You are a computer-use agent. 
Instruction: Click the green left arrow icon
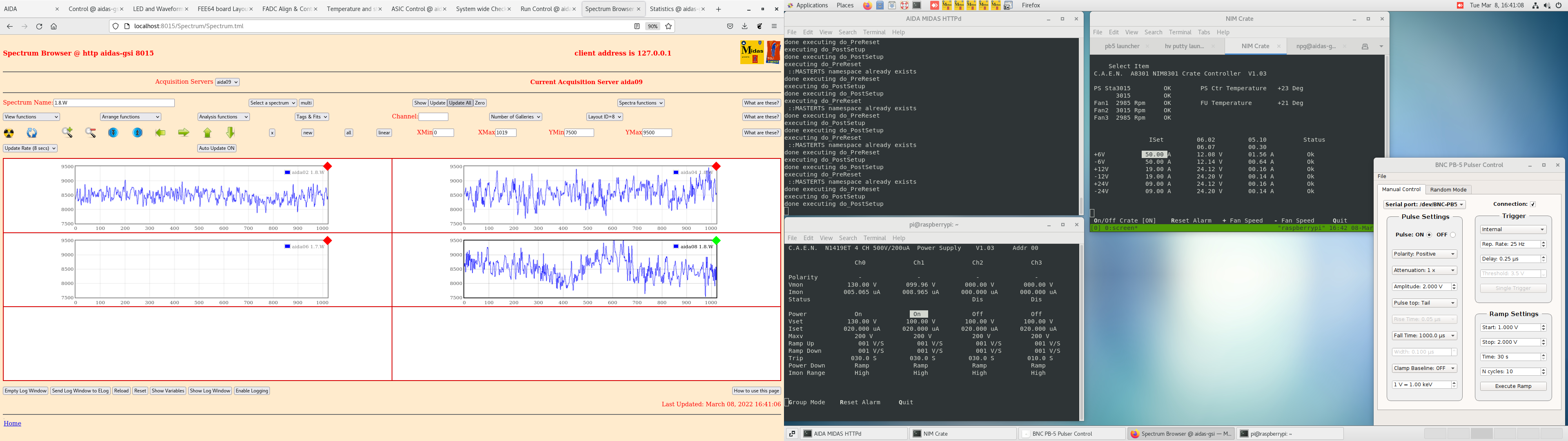(161, 133)
